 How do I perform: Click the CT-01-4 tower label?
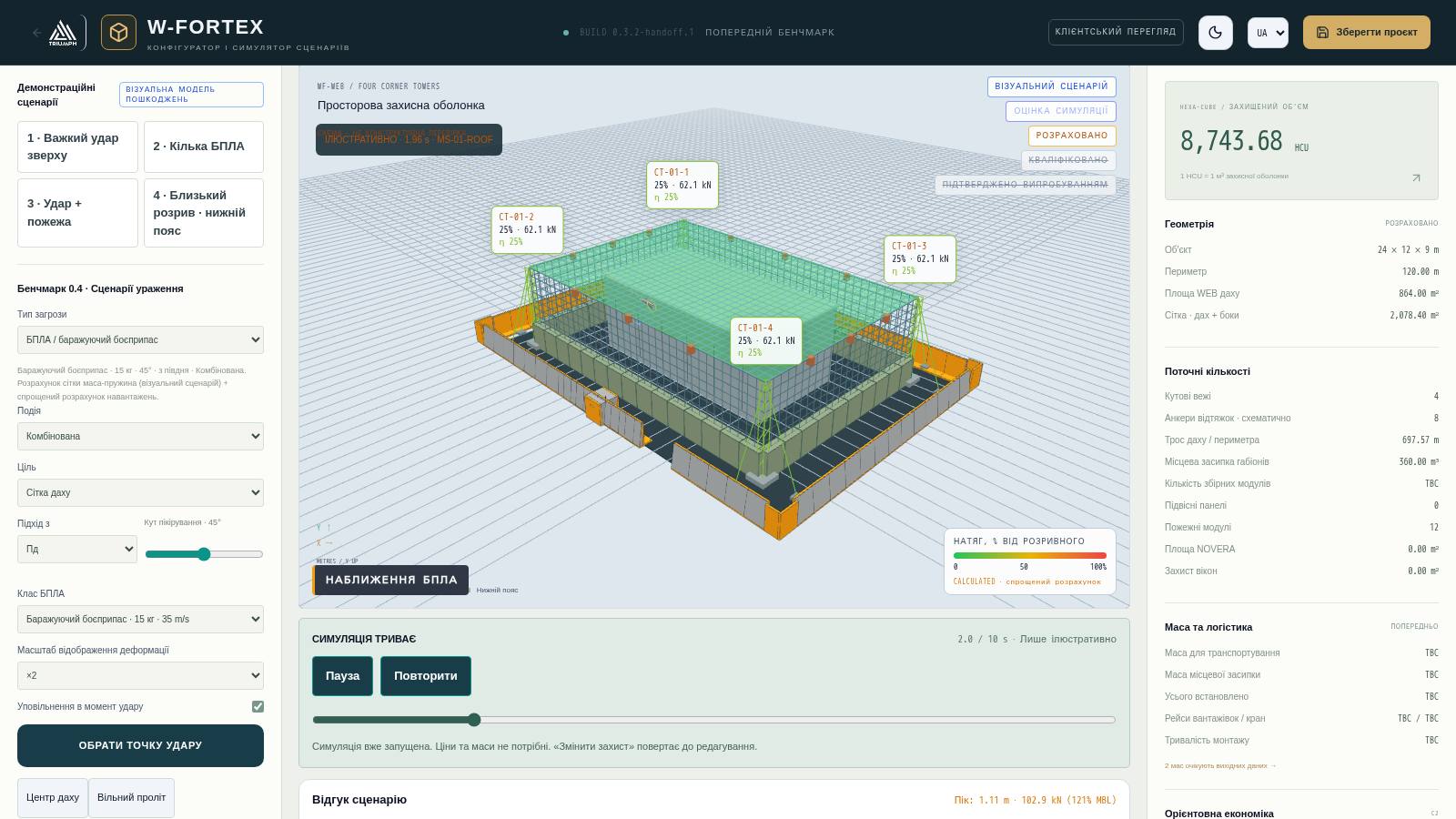click(766, 340)
